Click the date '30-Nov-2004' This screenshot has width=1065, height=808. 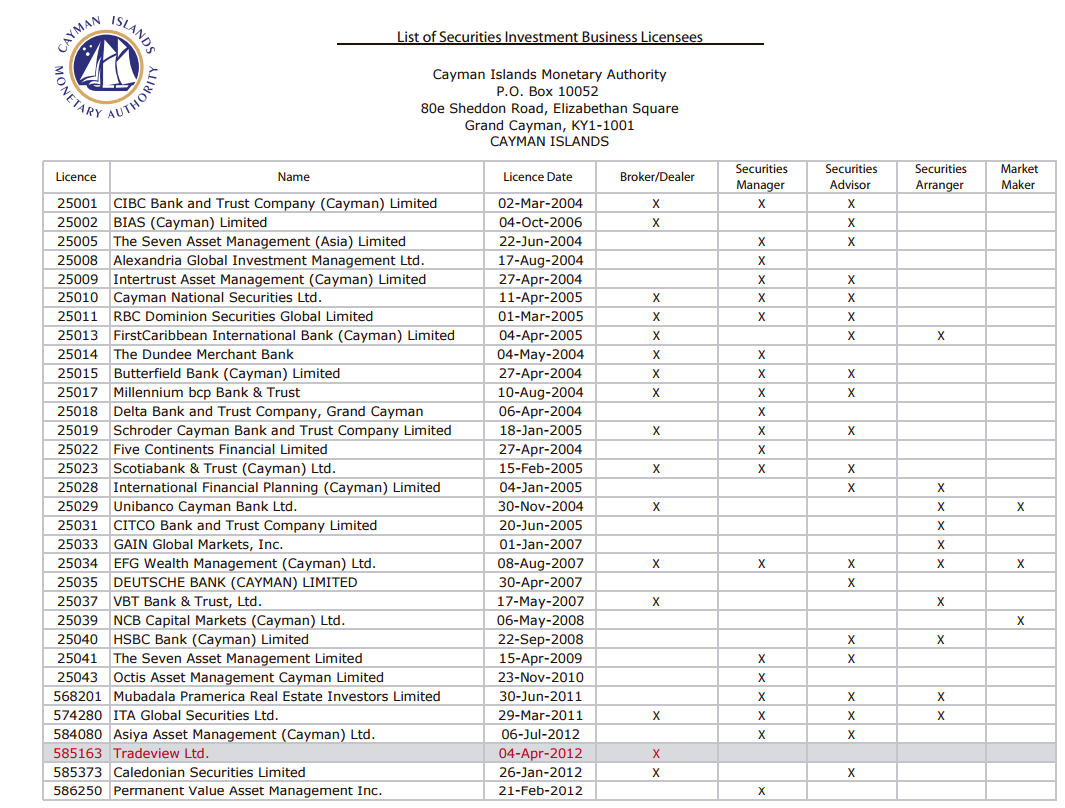pos(541,507)
